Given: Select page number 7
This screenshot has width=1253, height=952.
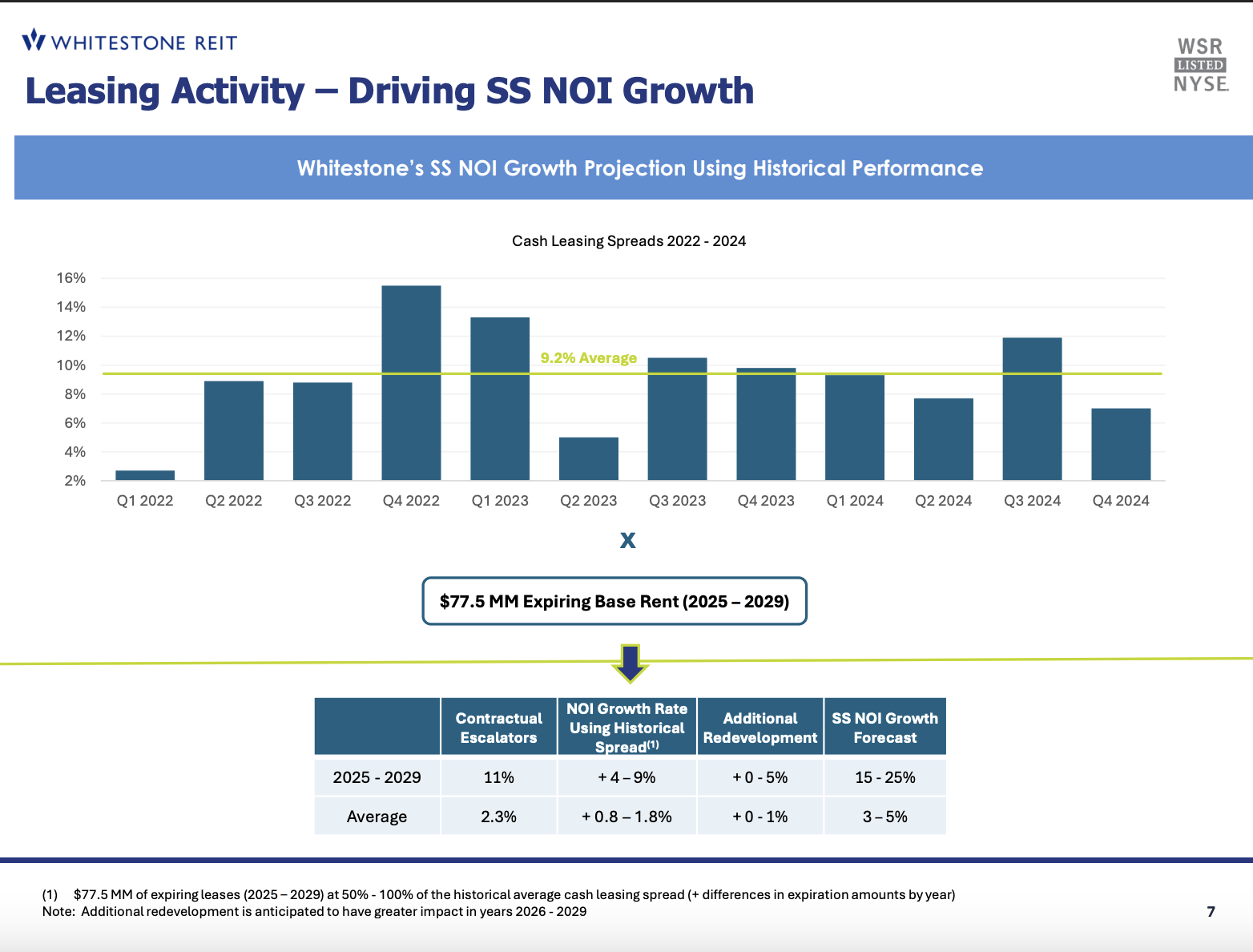Looking at the screenshot, I should click(1211, 911).
